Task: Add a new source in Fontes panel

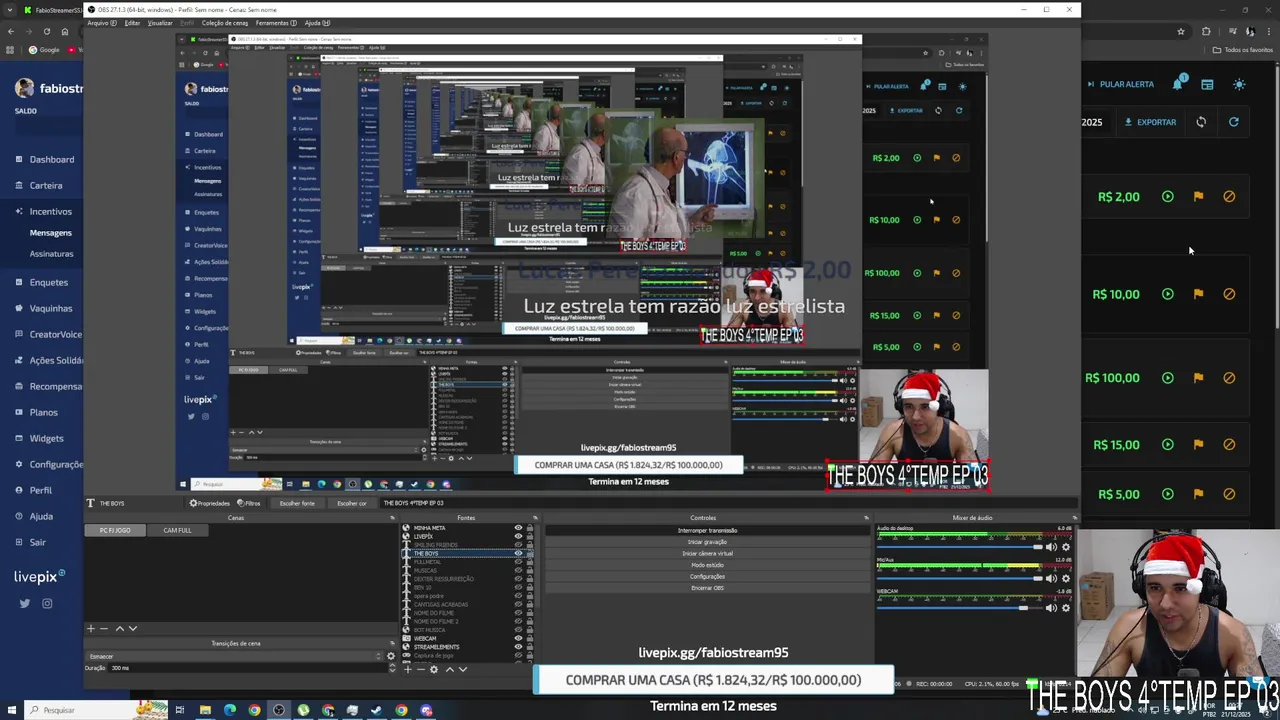Action: pos(407,669)
